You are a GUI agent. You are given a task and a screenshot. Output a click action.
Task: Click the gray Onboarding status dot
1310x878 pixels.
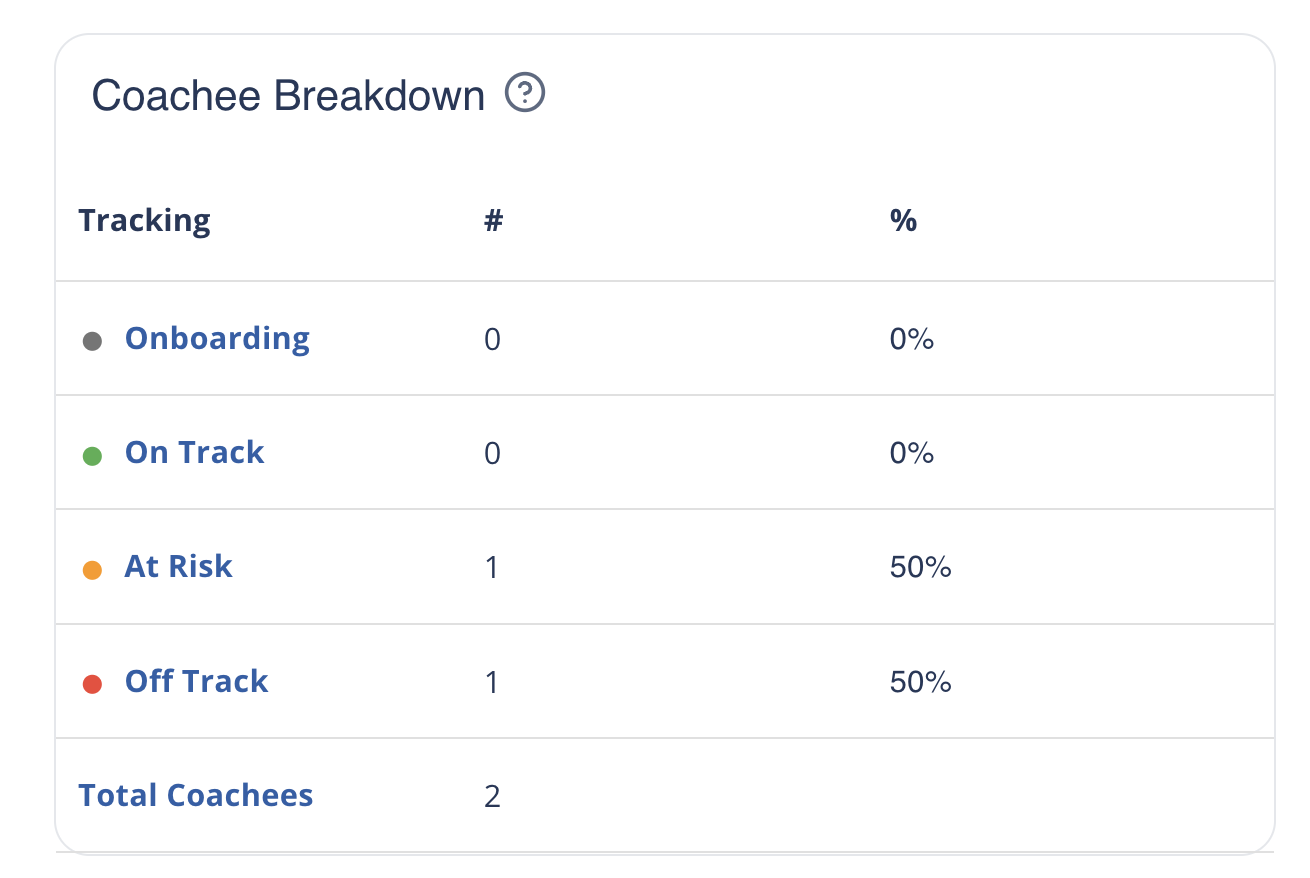point(92,341)
